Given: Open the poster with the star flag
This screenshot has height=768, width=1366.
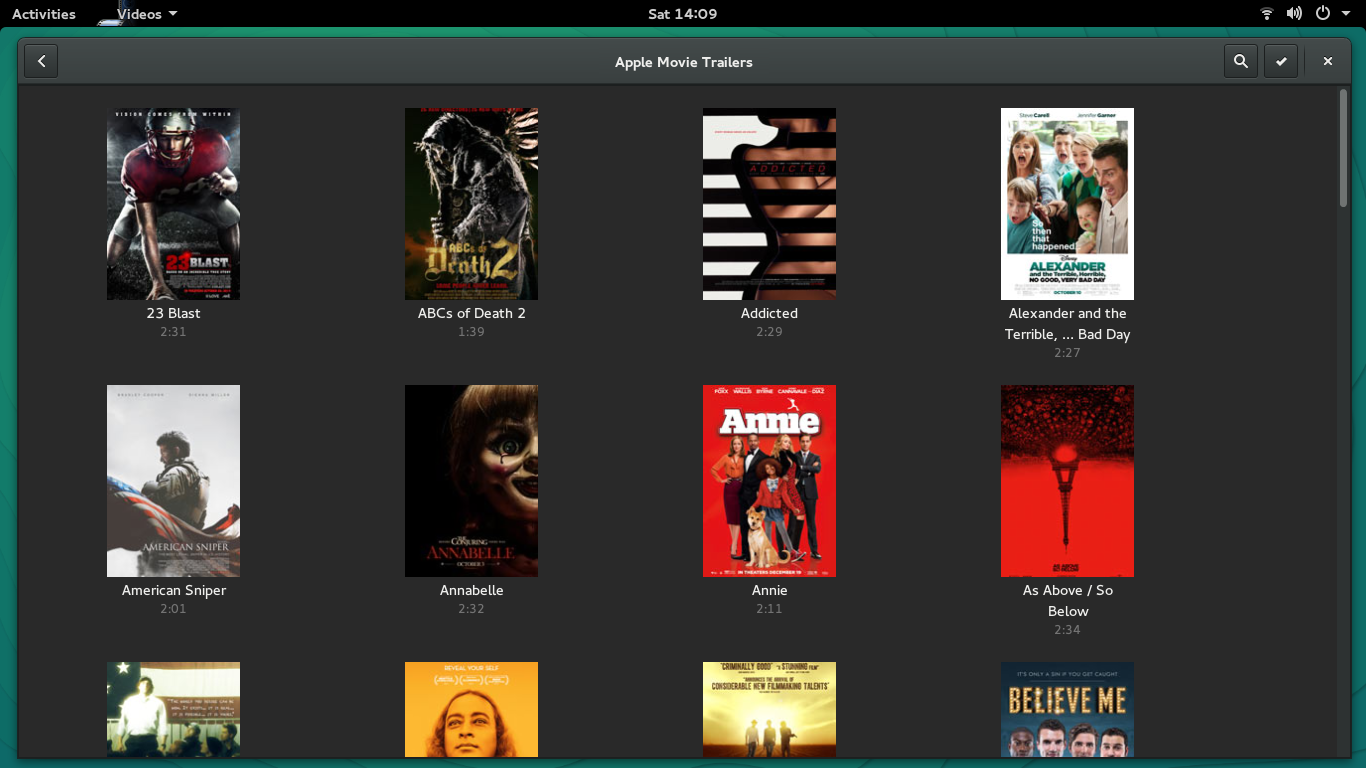Looking at the screenshot, I should pyautogui.click(x=173, y=710).
